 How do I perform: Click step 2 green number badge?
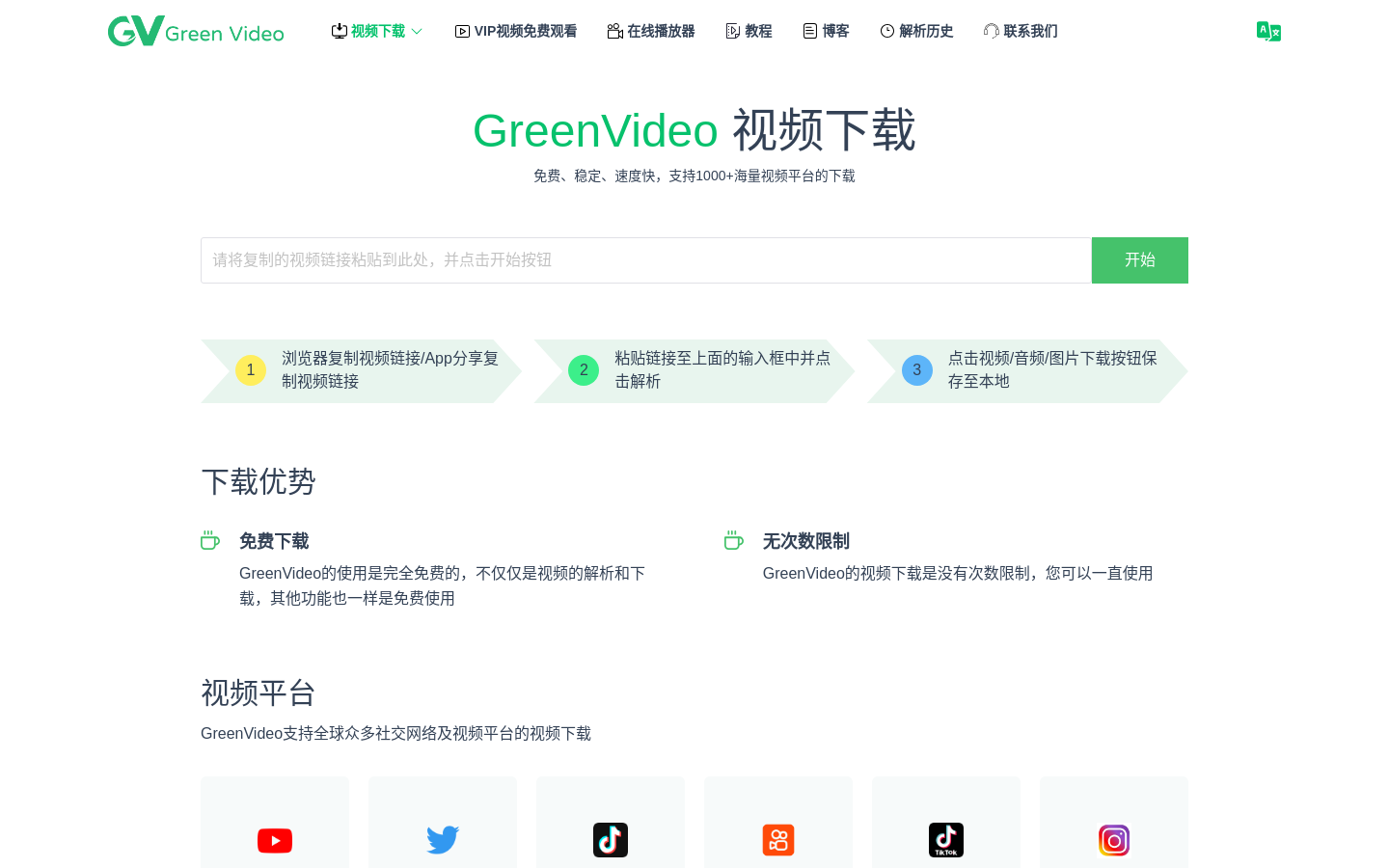[x=584, y=370]
